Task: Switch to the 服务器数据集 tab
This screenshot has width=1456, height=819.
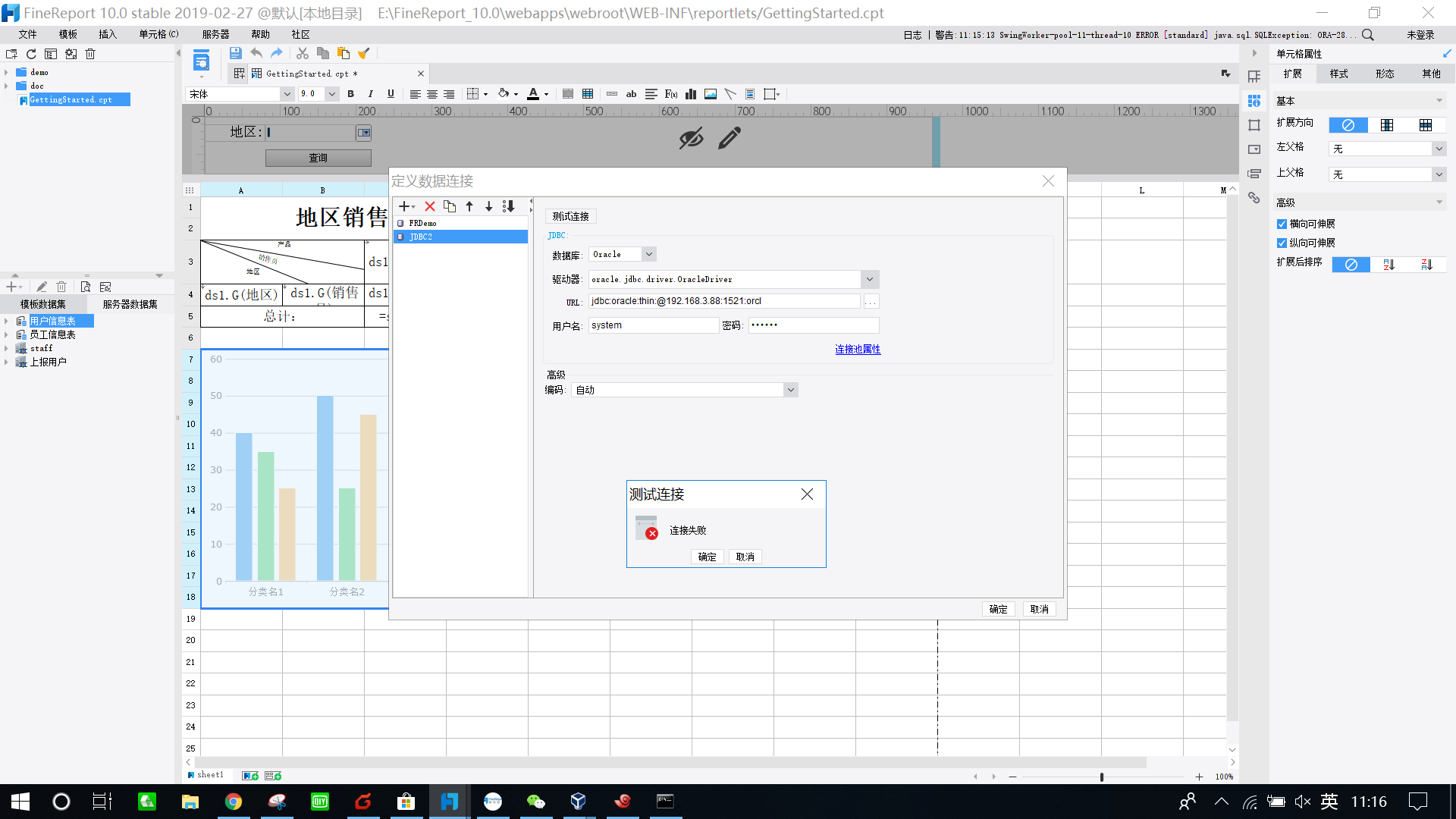Action: click(130, 304)
